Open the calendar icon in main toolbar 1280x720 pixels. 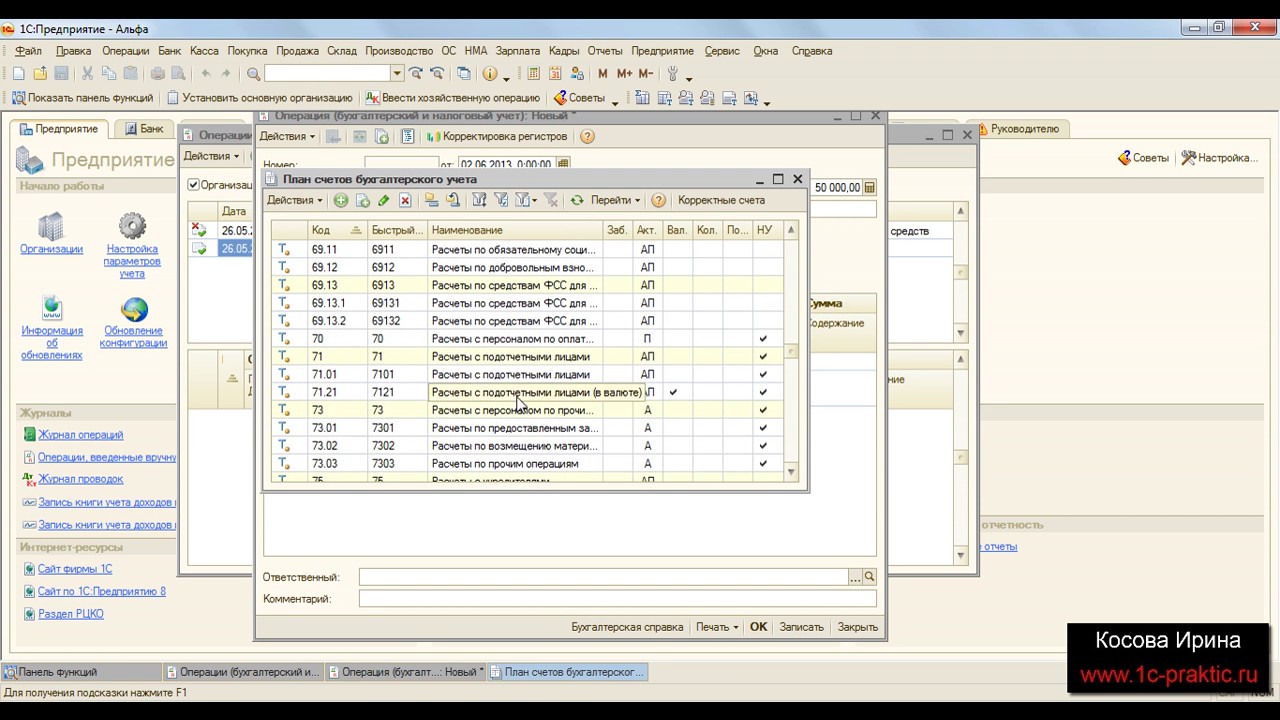555,74
